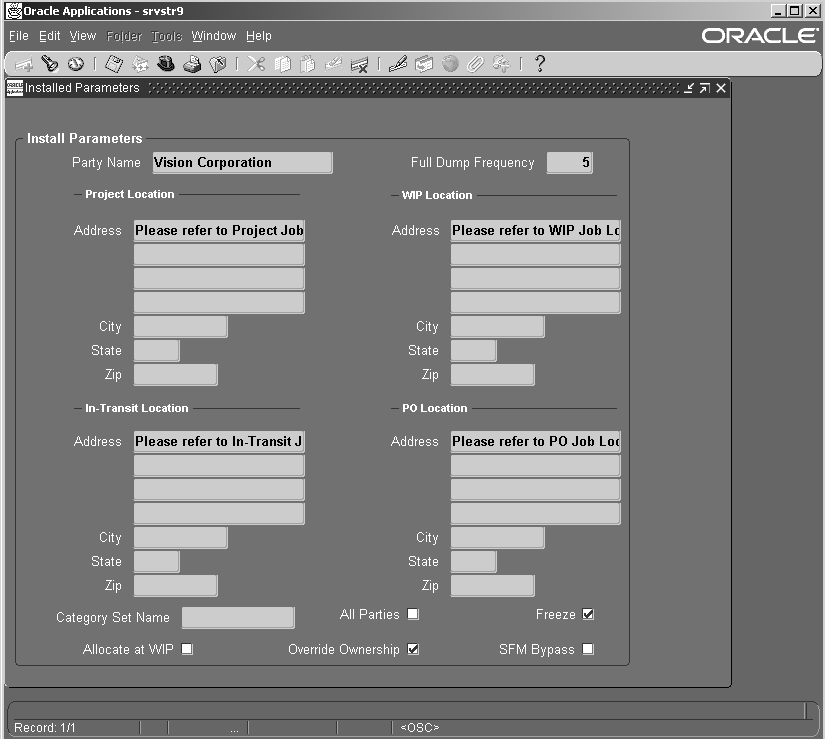Close the Installed Parameters inner window
The image size is (825, 739).
pos(721,88)
